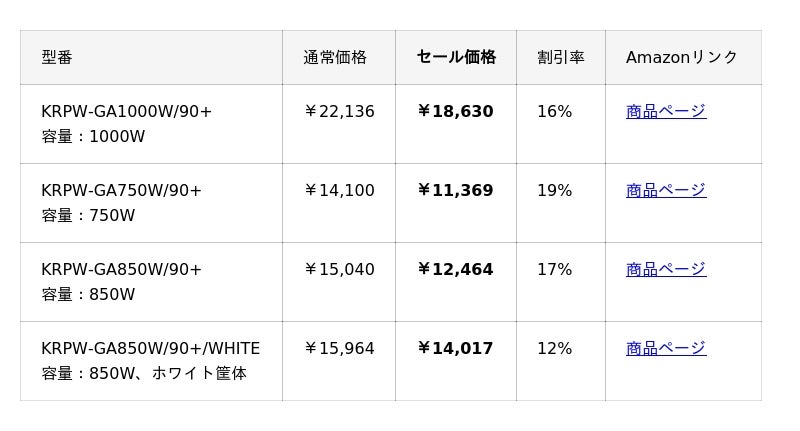Select the regular price ¥15,964
The width and height of the screenshot is (800, 431).
click(339, 348)
